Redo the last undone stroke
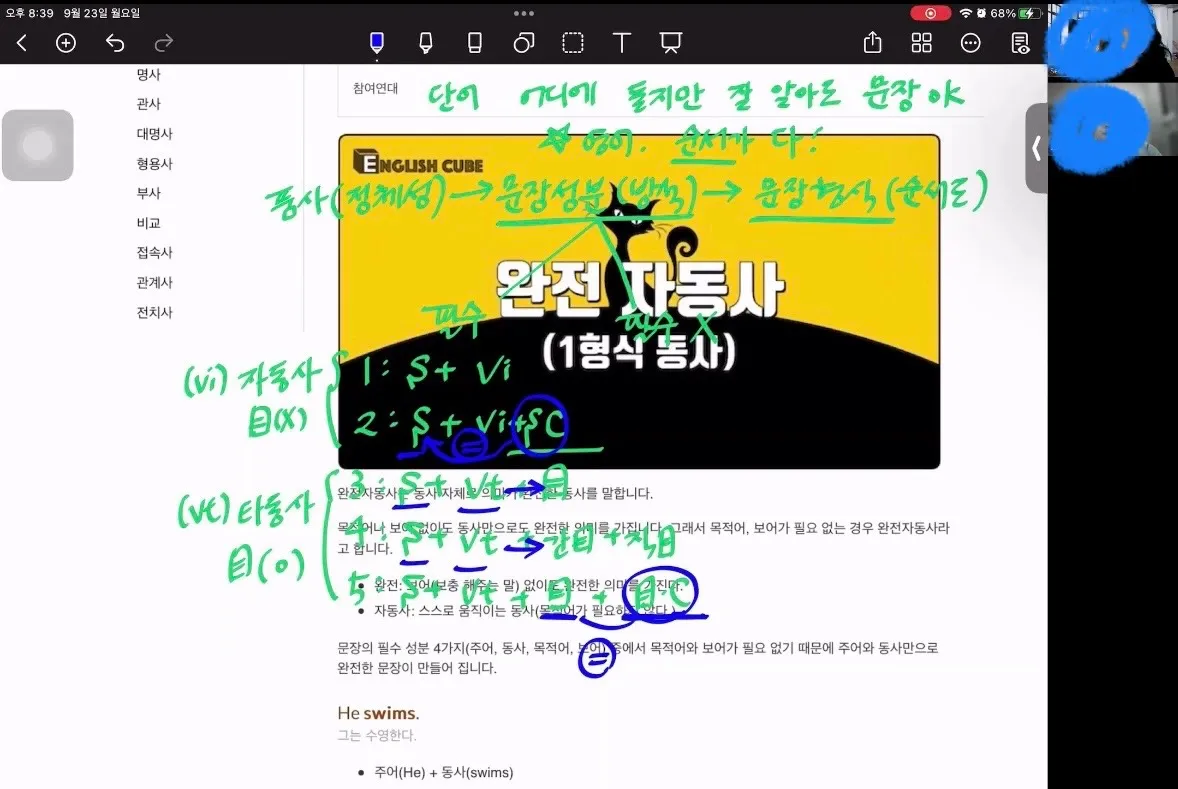Screen dimensions: 1178x789 pos(163,43)
